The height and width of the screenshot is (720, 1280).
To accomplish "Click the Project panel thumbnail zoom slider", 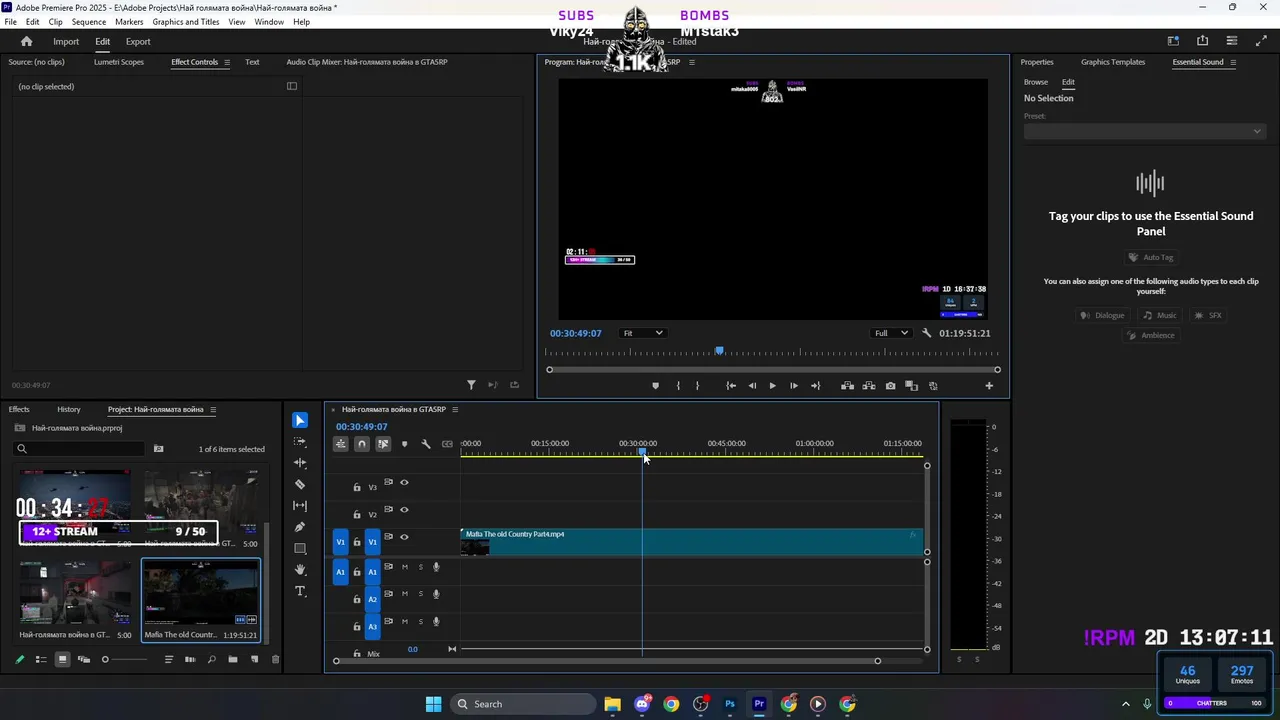I will click(x=125, y=659).
